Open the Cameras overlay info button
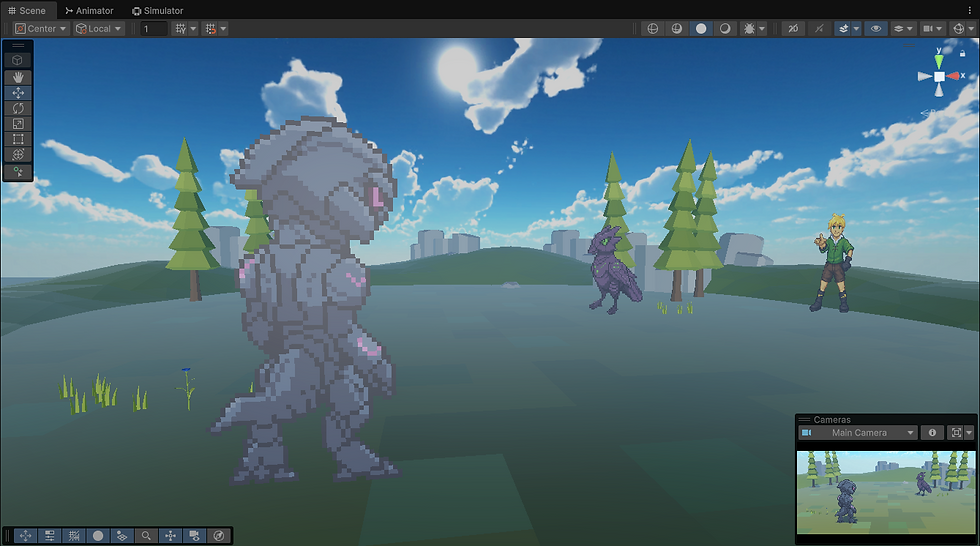980x546 pixels. point(932,433)
